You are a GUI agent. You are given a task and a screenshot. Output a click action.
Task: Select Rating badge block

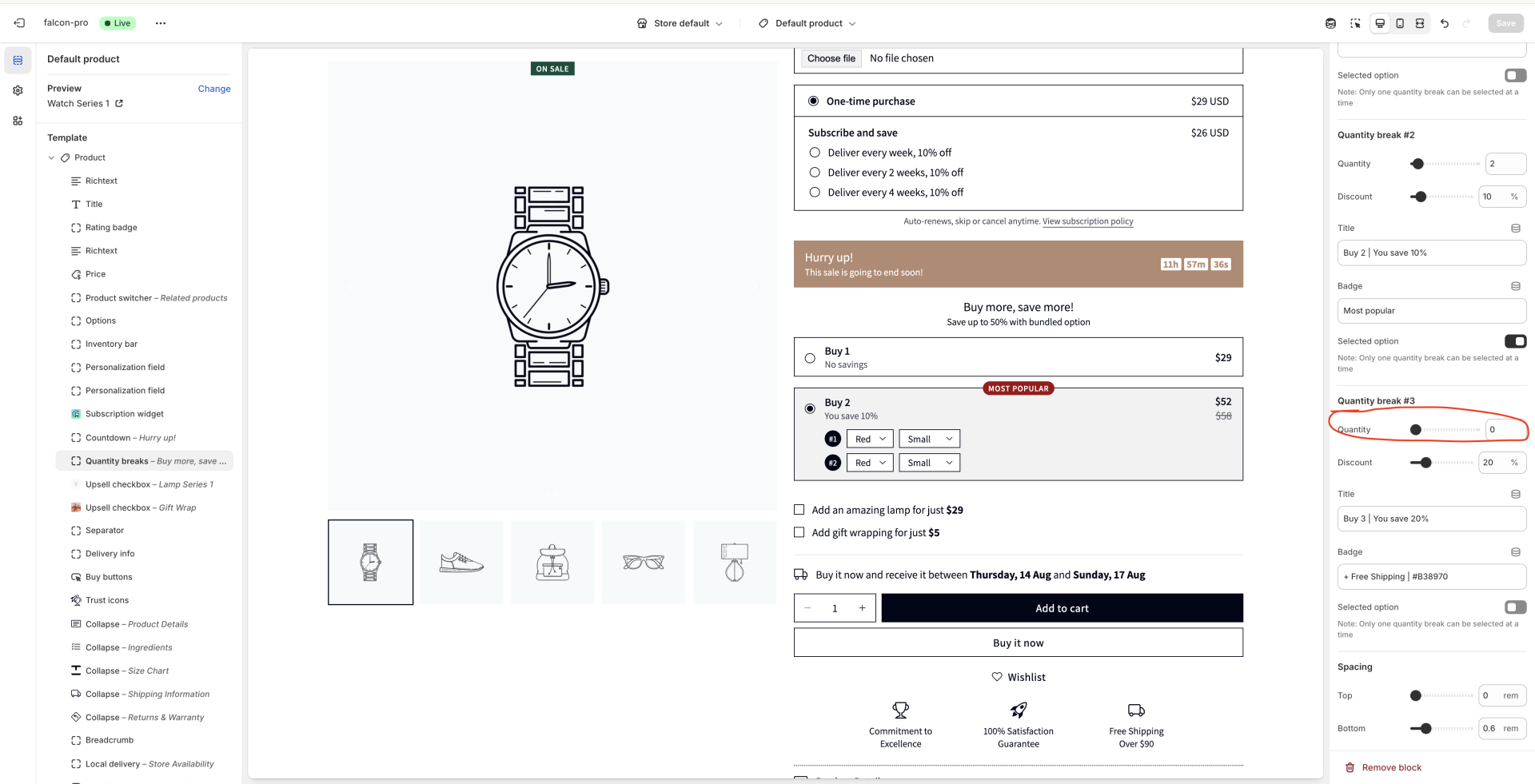tap(145, 228)
